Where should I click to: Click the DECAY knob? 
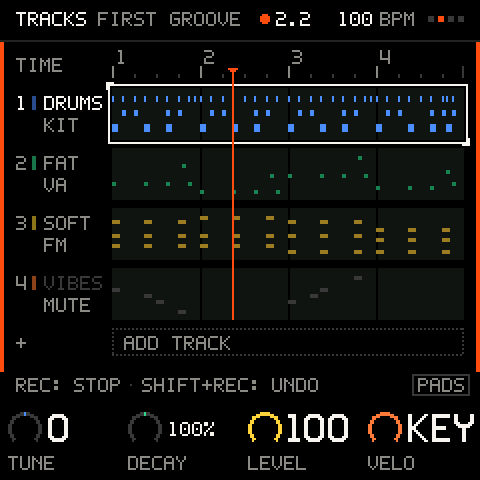145,427
